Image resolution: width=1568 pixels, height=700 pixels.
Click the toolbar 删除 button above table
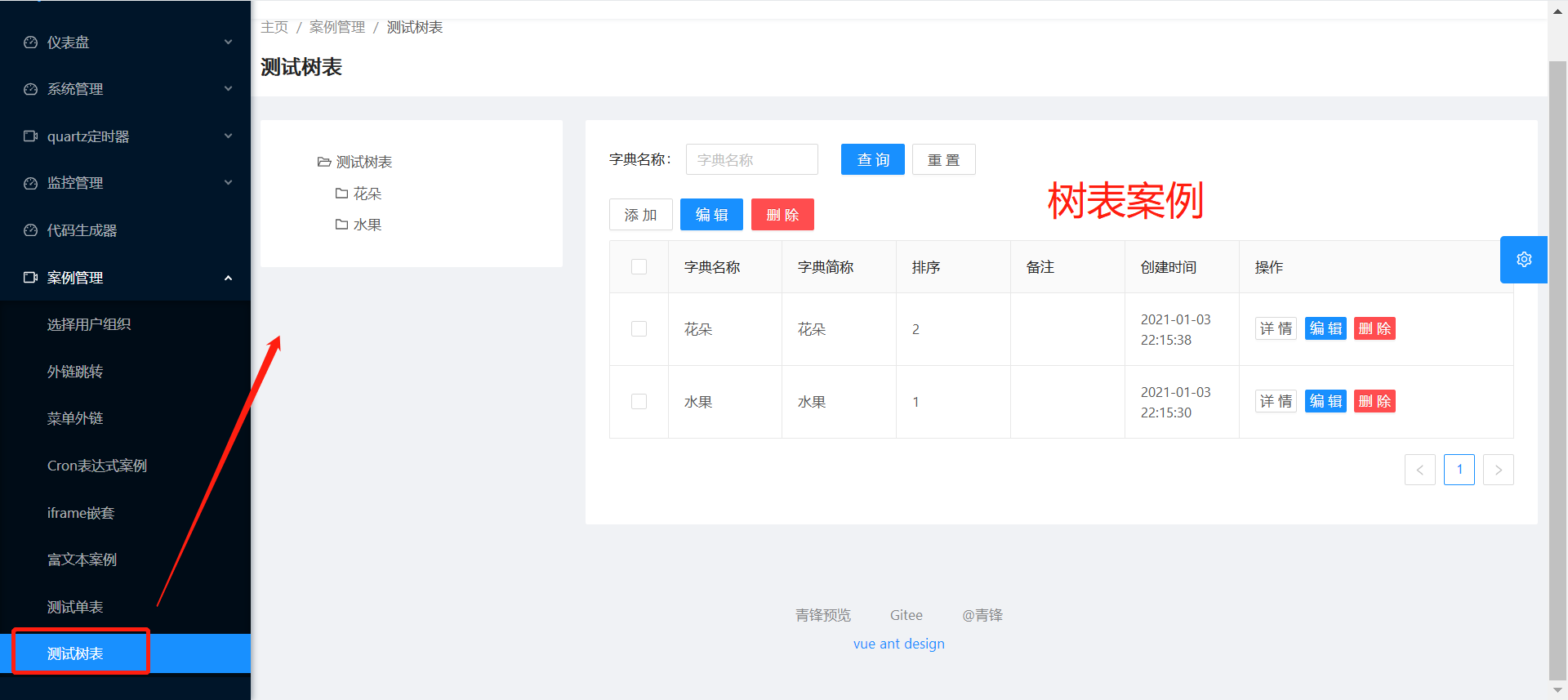coord(782,215)
